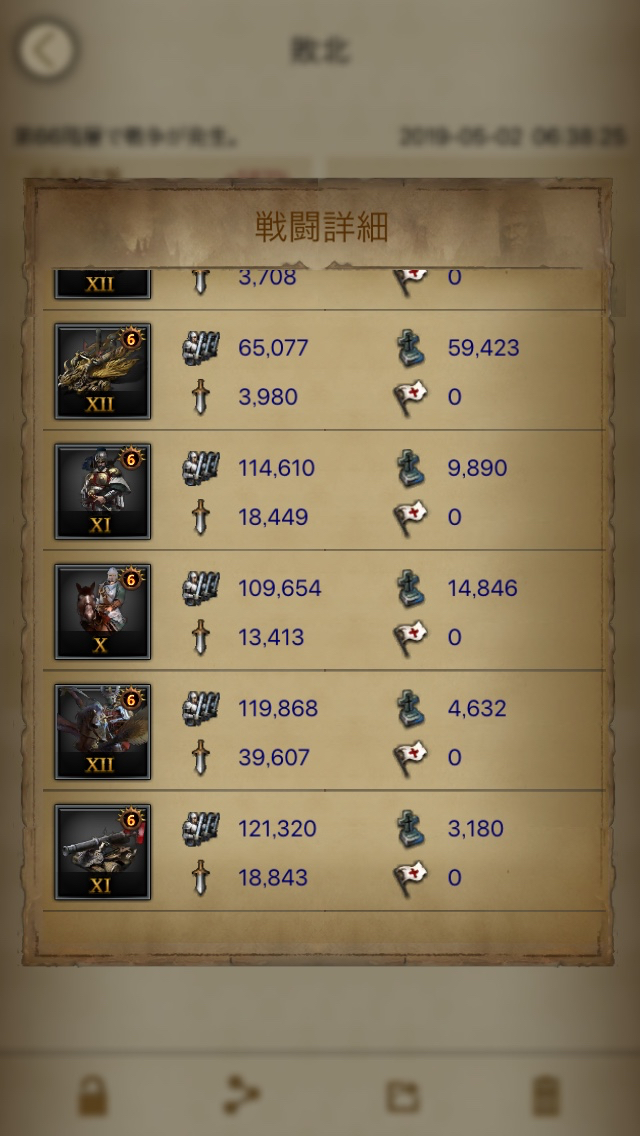The height and width of the screenshot is (1136, 640).
Task: Tap the share icon in bottom bar
Action: tap(242, 1095)
